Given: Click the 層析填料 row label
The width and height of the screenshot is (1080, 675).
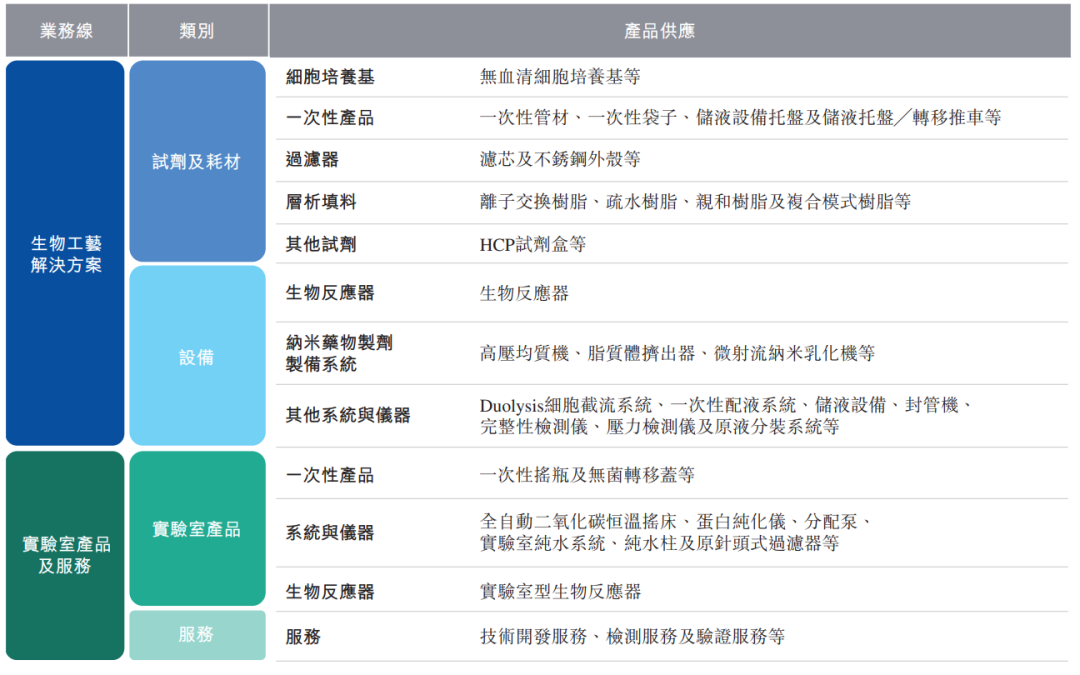Looking at the screenshot, I should click(x=321, y=202).
